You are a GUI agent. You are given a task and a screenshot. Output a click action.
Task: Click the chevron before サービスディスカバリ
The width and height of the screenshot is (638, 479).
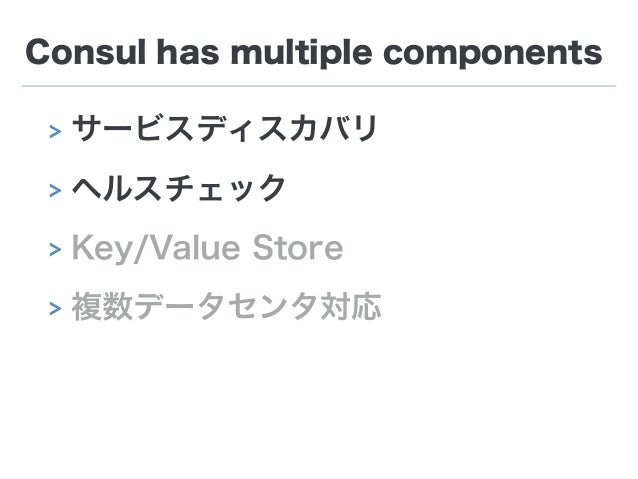[x=55, y=131]
